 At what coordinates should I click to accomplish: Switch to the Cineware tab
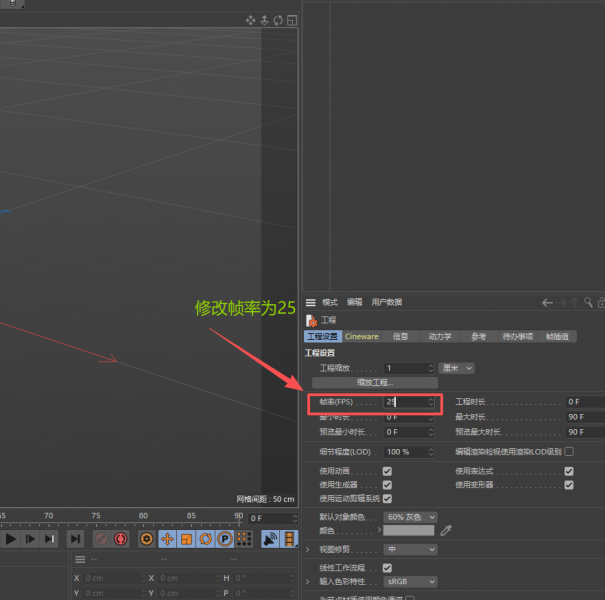361,337
